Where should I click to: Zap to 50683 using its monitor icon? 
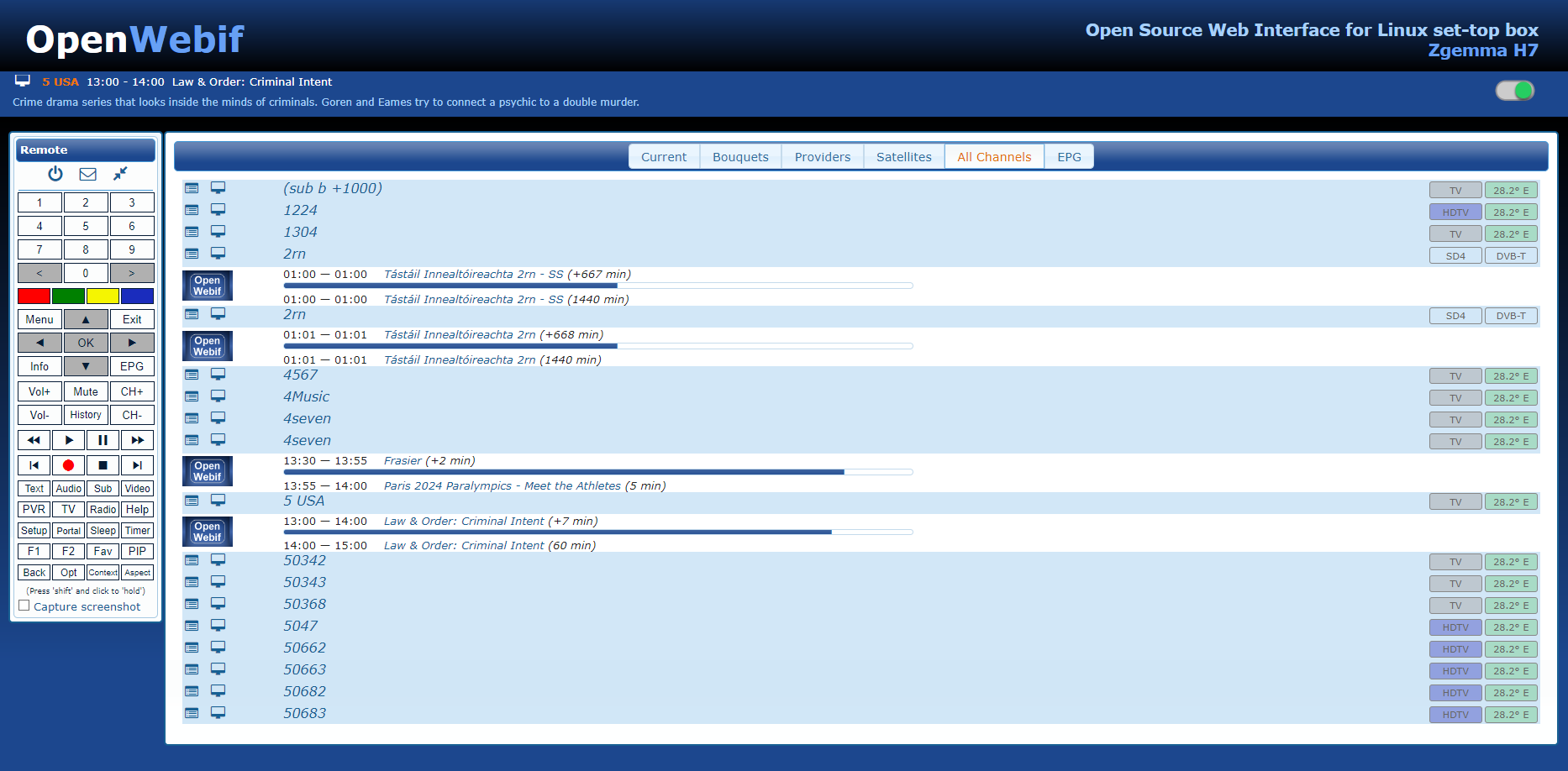pos(218,713)
